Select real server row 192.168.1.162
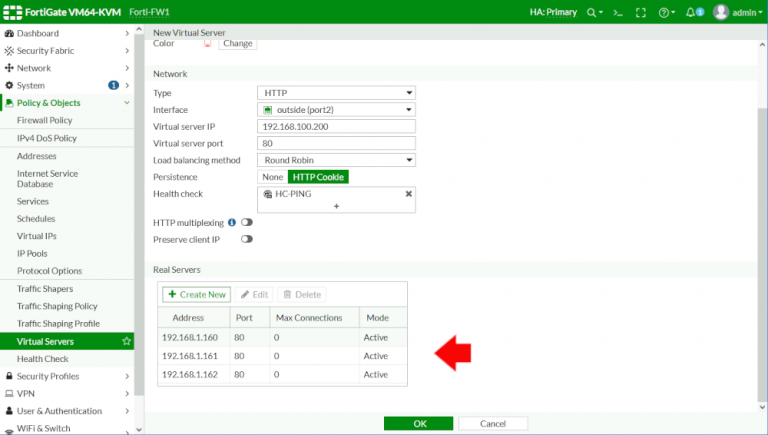The height and width of the screenshot is (435, 768). click(x=283, y=374)
